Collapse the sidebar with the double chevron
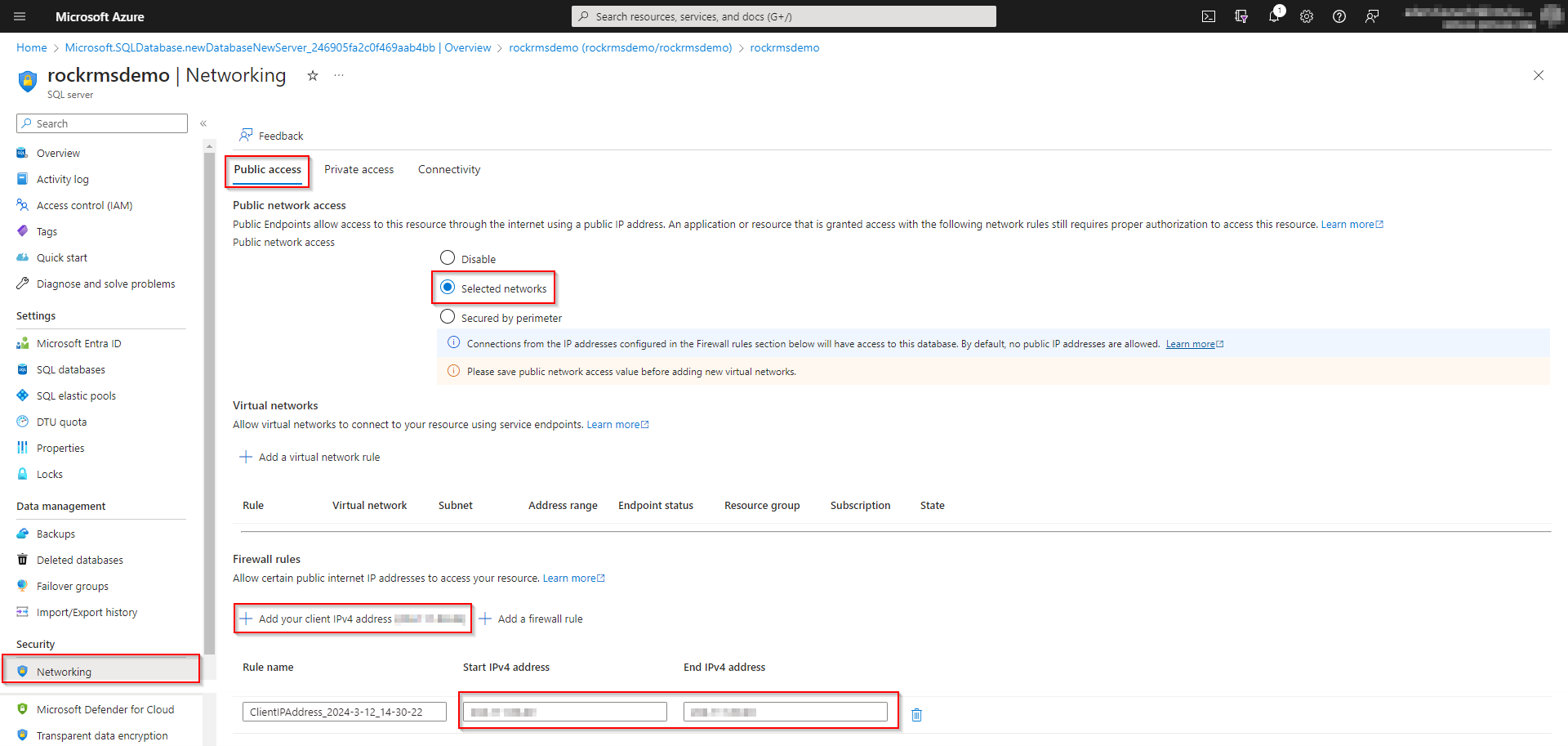The image size is (1568, 746). 203,123
